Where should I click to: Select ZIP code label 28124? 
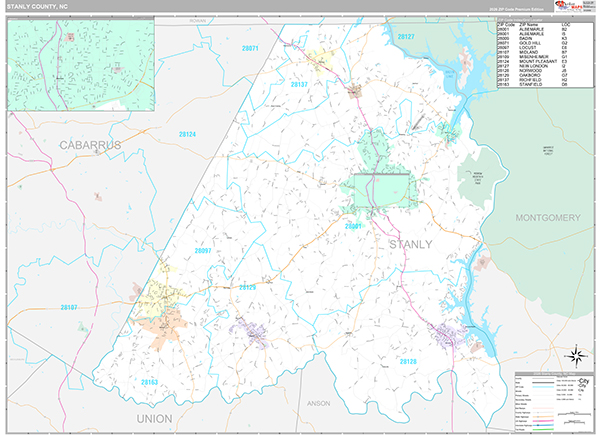point(187,134)
